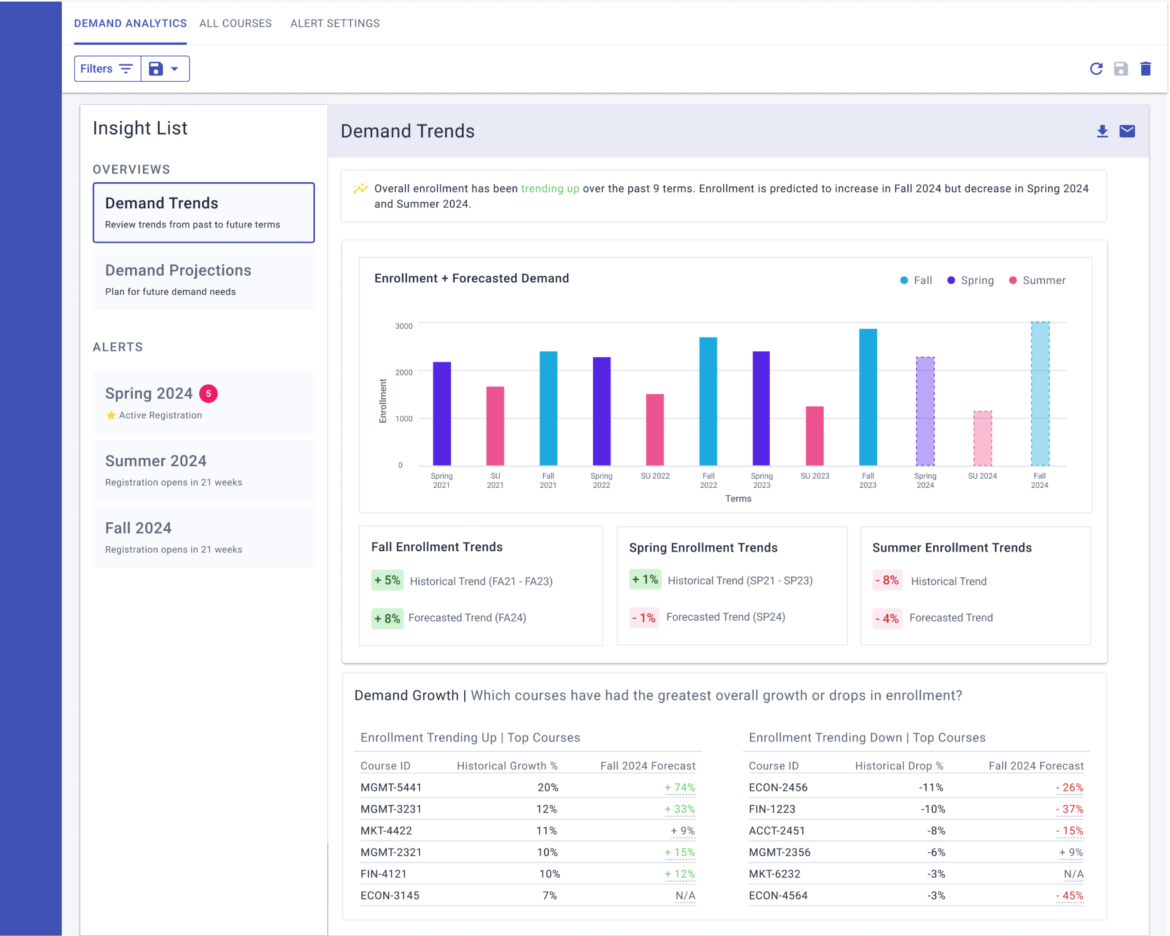Viewport: 1170px width, 936px height.
Task: Click the forecasted SU 2024 bar
Action: pos(983,439)
